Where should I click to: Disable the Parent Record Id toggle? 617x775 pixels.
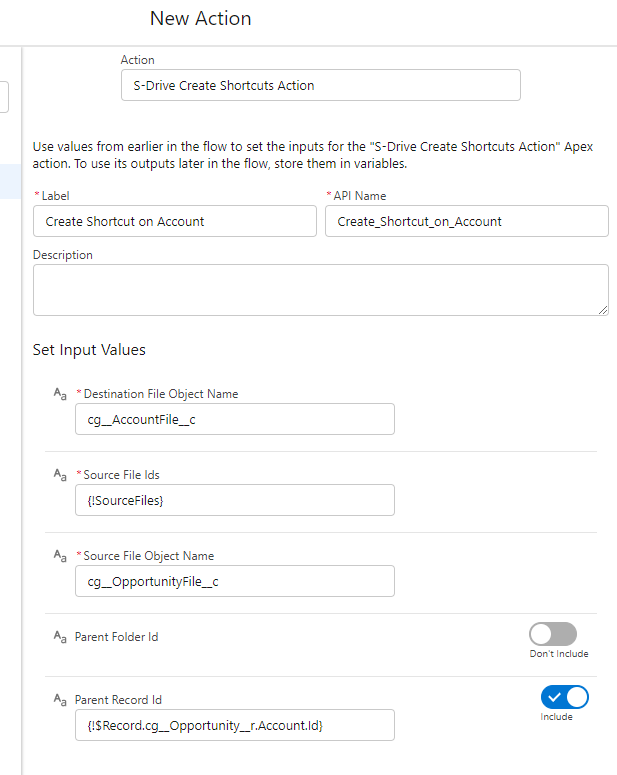(x=564, y=697)
